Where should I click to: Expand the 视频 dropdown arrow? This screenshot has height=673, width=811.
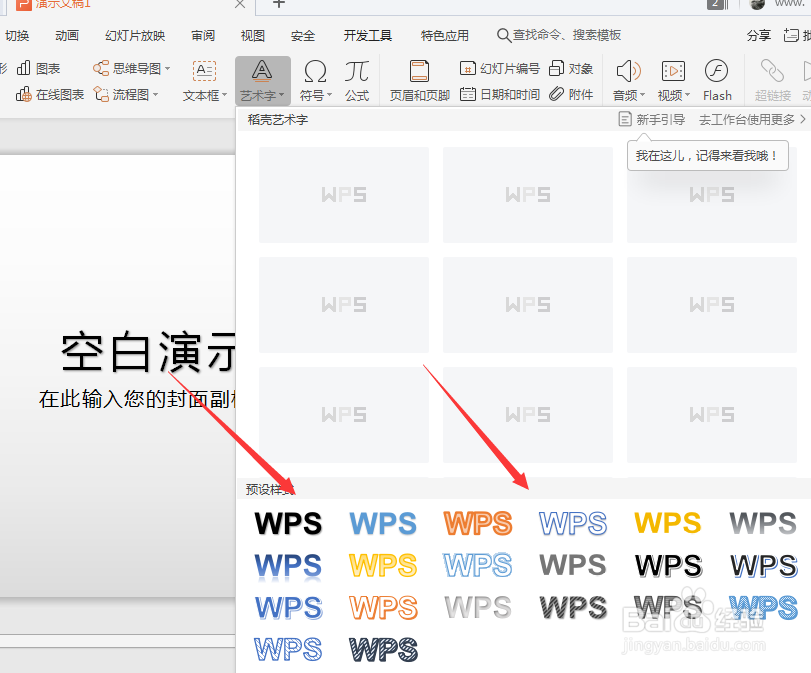(687, 95)
